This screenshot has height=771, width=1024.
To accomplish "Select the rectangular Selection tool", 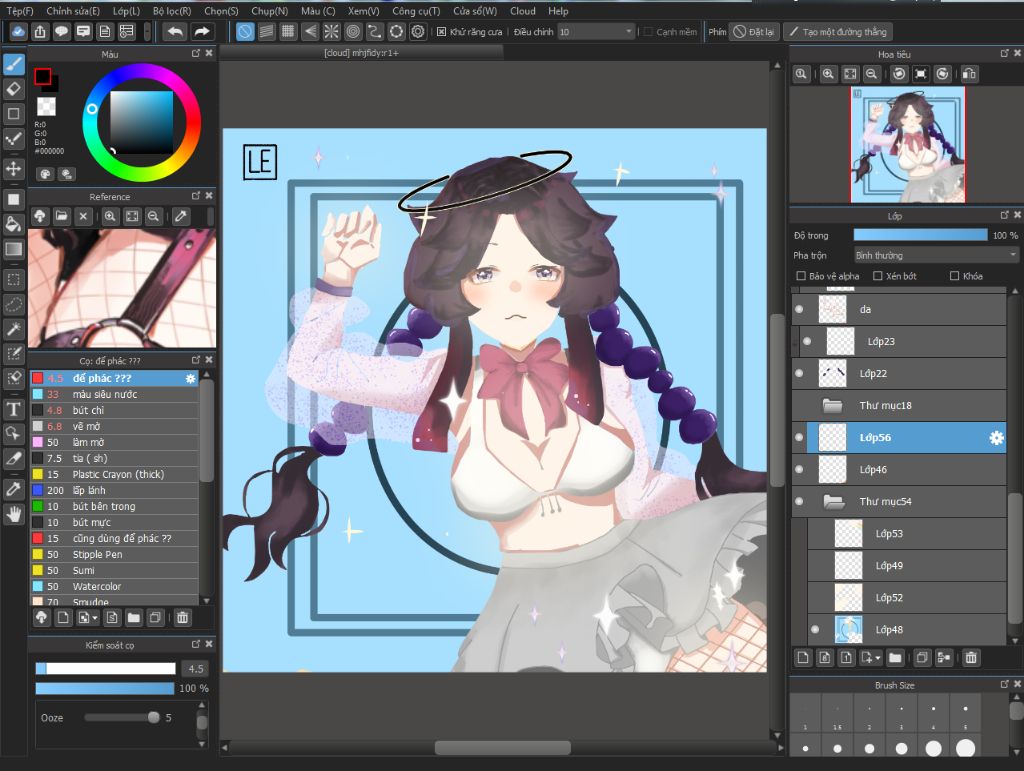I will [x=14, y=281].
